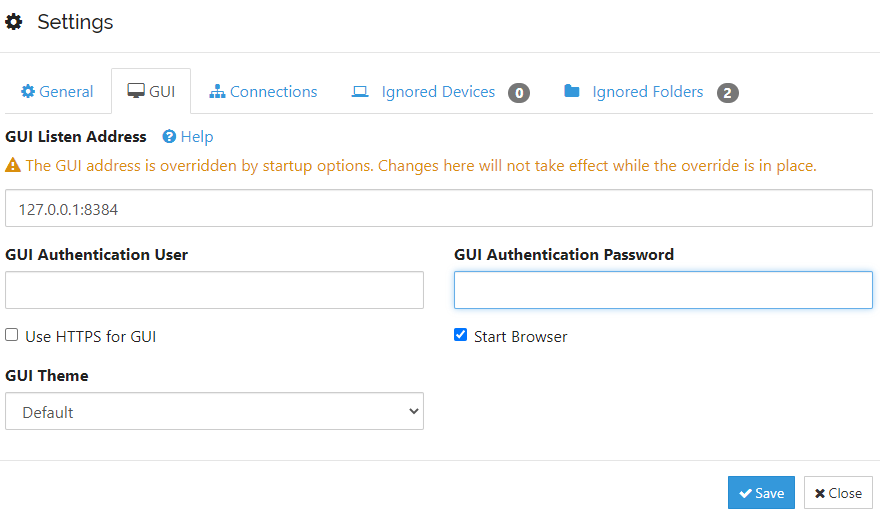
Task: Focus the GUI Listen Address input field
Action: coord(439,208)
